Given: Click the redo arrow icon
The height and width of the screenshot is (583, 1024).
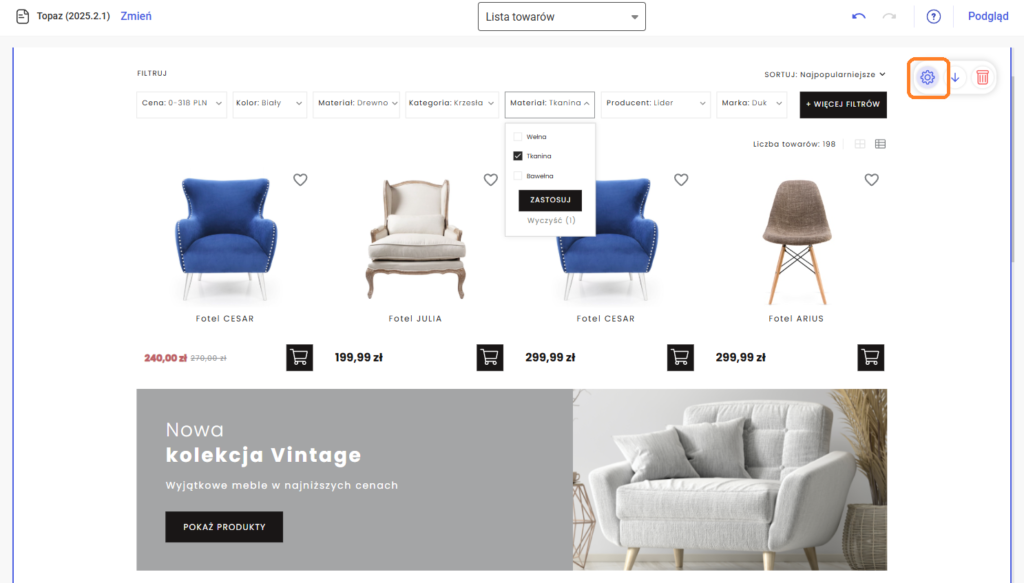Looking at the screenshot, I should 889,16.
